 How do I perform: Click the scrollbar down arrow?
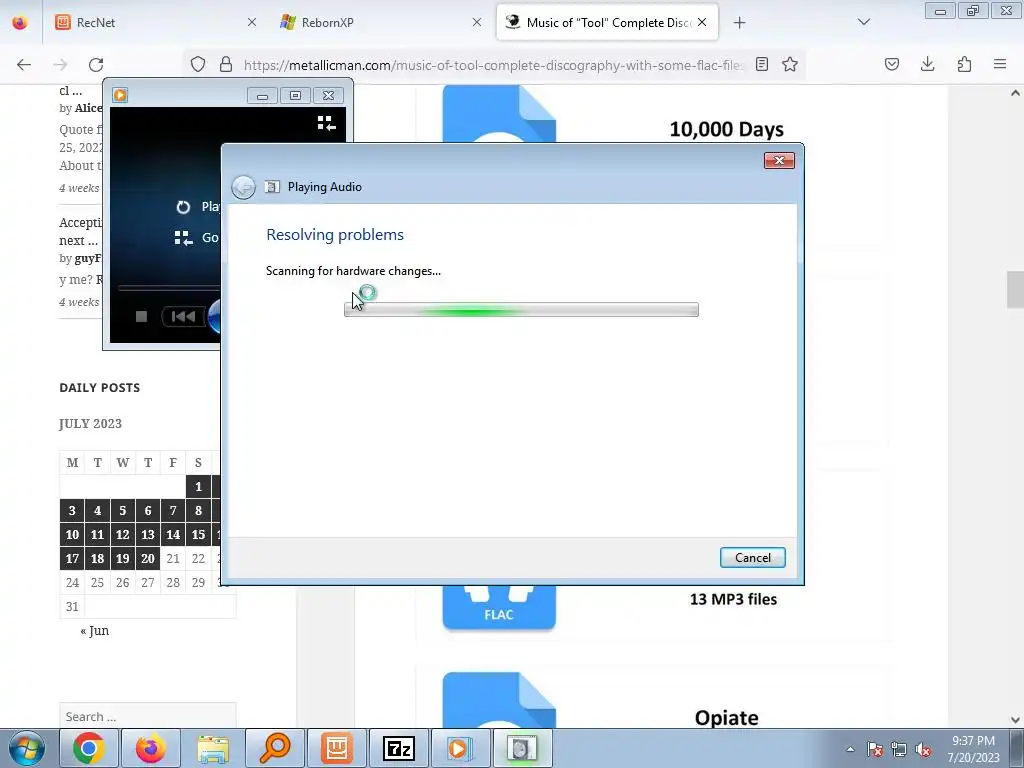coord(1015,720)
